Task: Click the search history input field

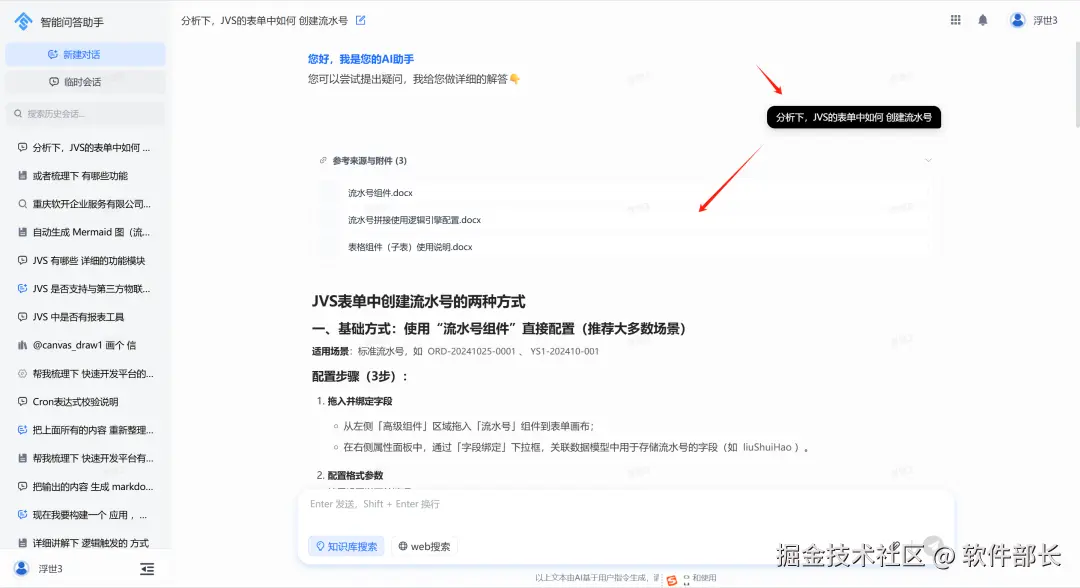Action: point(85,114)
